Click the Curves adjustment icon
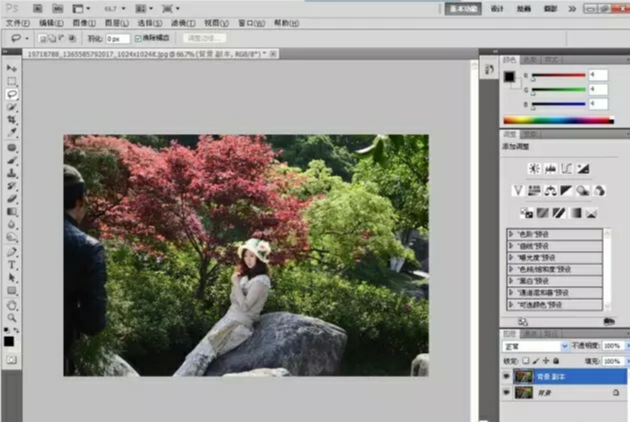The height and width of the screenshot is (422, 630). 566,169
